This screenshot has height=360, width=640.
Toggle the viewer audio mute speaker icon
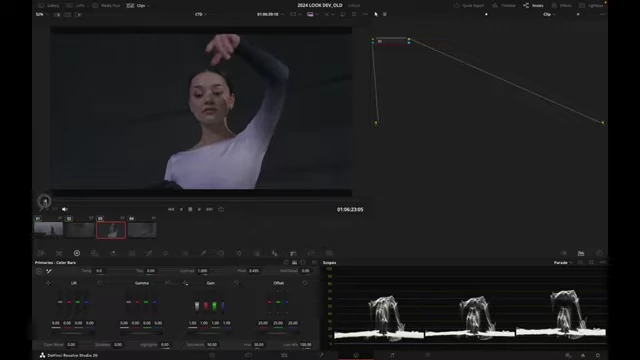tap(64, 209)
